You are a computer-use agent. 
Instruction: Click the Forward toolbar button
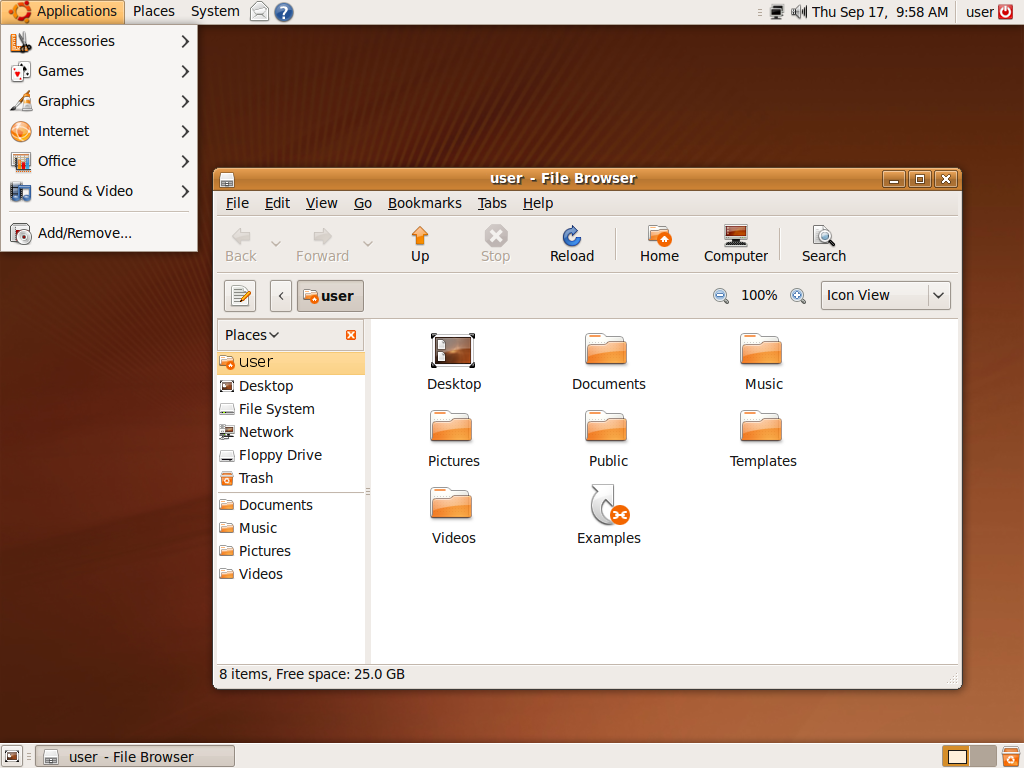(x=323, y=244)
